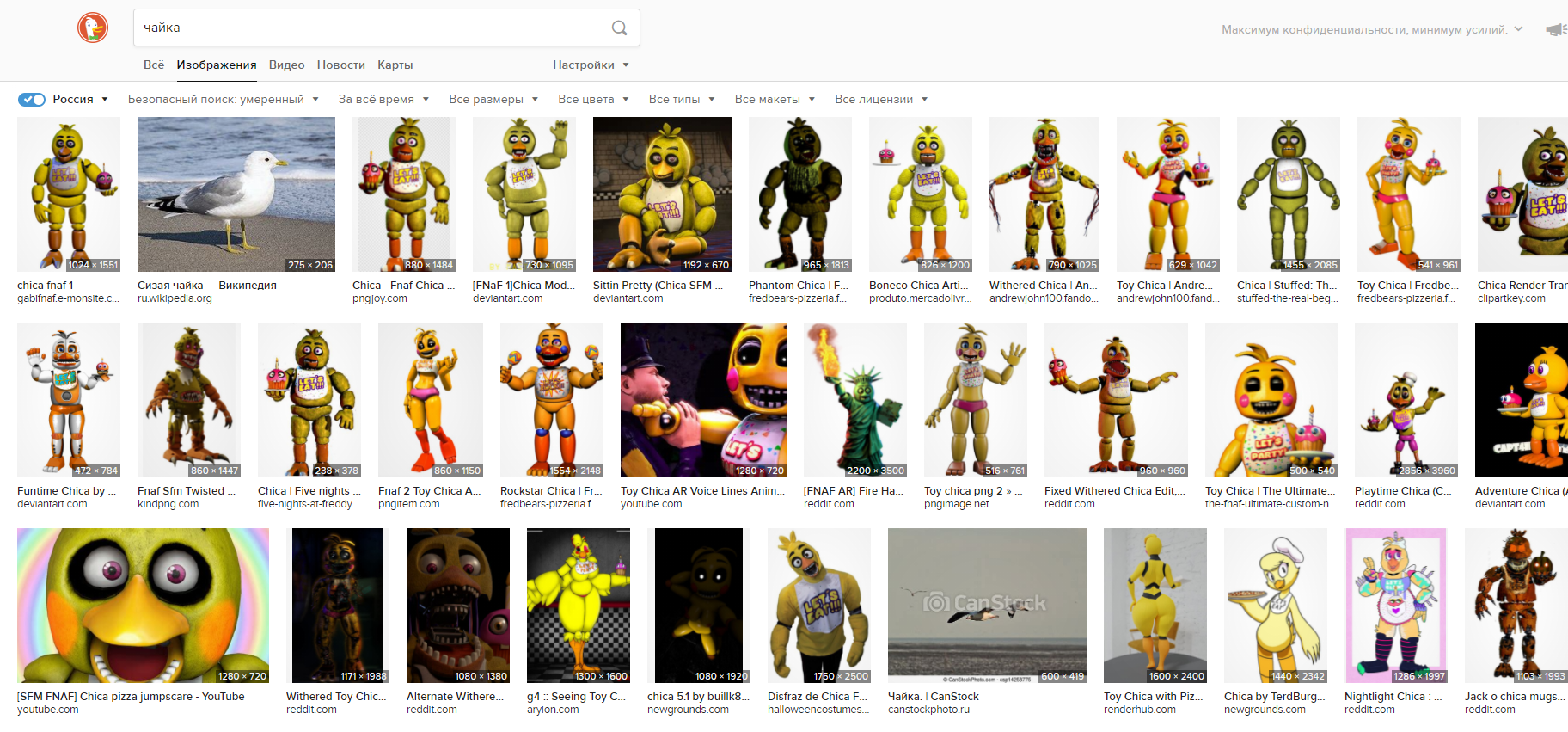Open the Seeing Toy Chica checkered thumbnail
Viewport: 1568px width, 732px height.
click(x=579, y=606)
